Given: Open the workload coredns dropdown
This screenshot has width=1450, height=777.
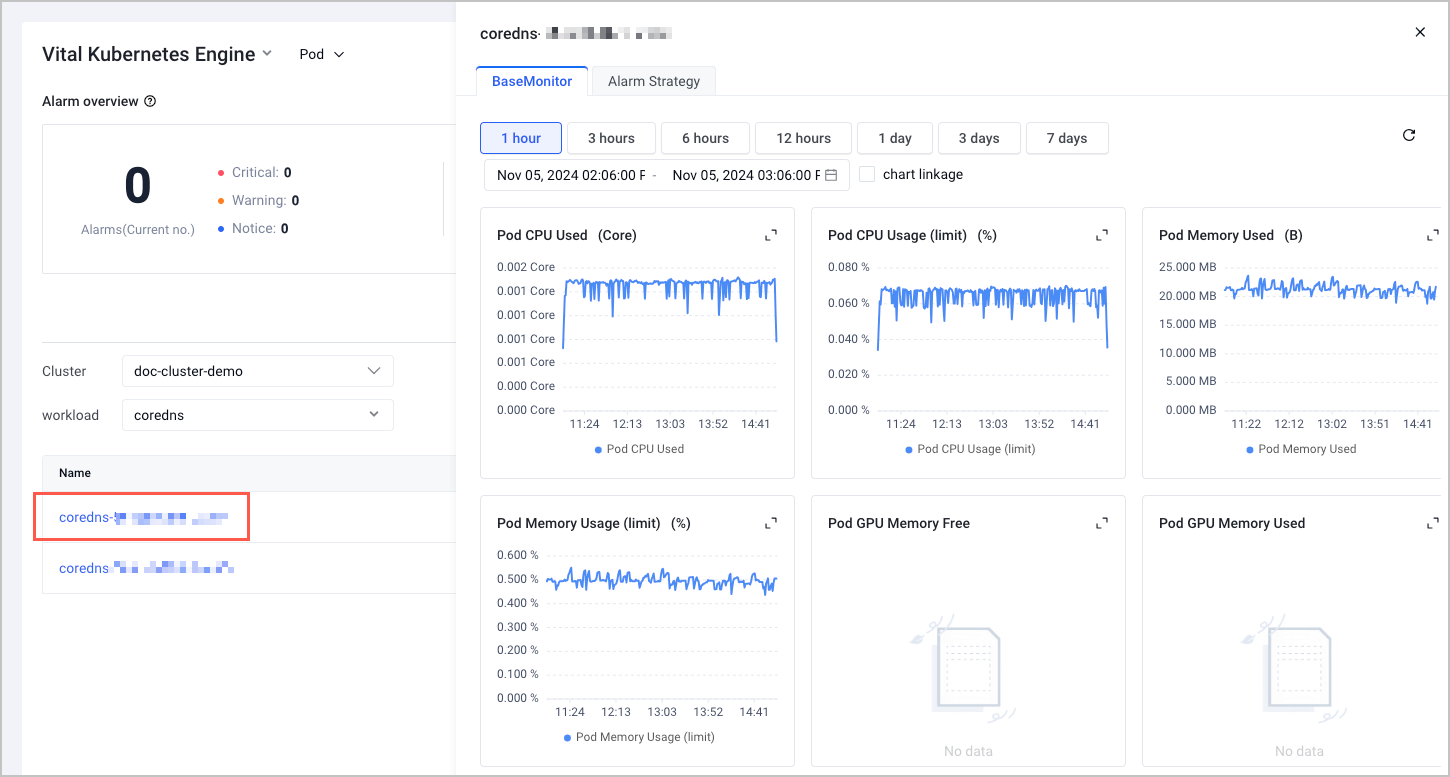Looking at the screenshot, I should click(257, 415).
